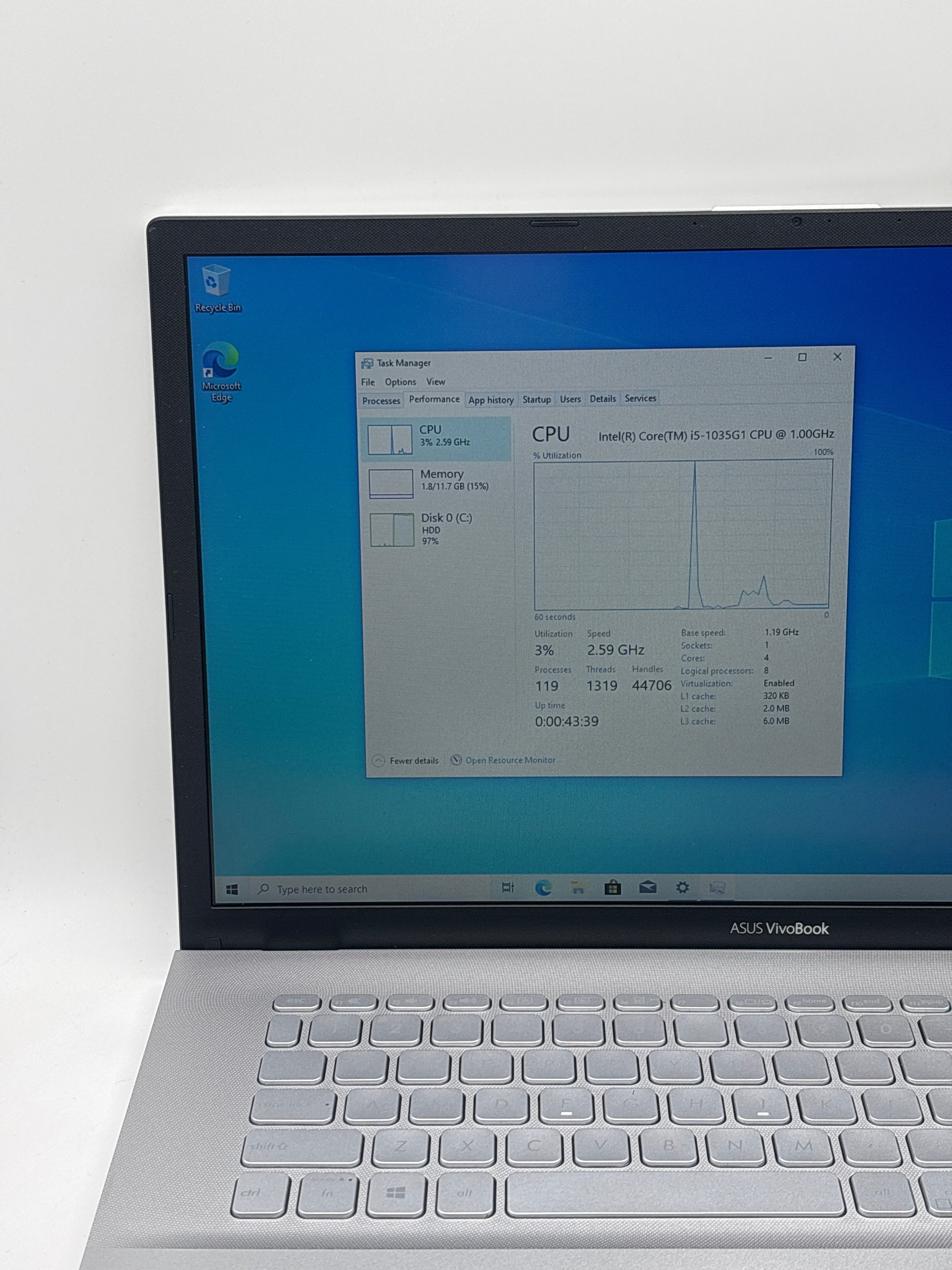Image resolution: width=952 pixels, height=1270 pixels.
Task: Click the Fewer details label
Action: click(x=414, y=761)
